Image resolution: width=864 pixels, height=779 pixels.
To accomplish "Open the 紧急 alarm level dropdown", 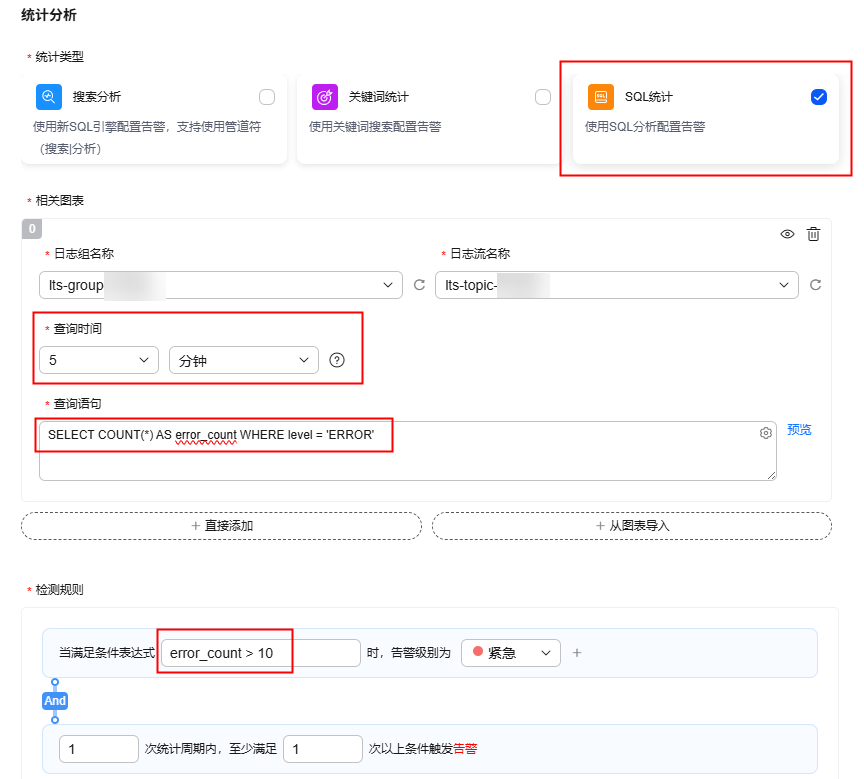I will (511, 653).
